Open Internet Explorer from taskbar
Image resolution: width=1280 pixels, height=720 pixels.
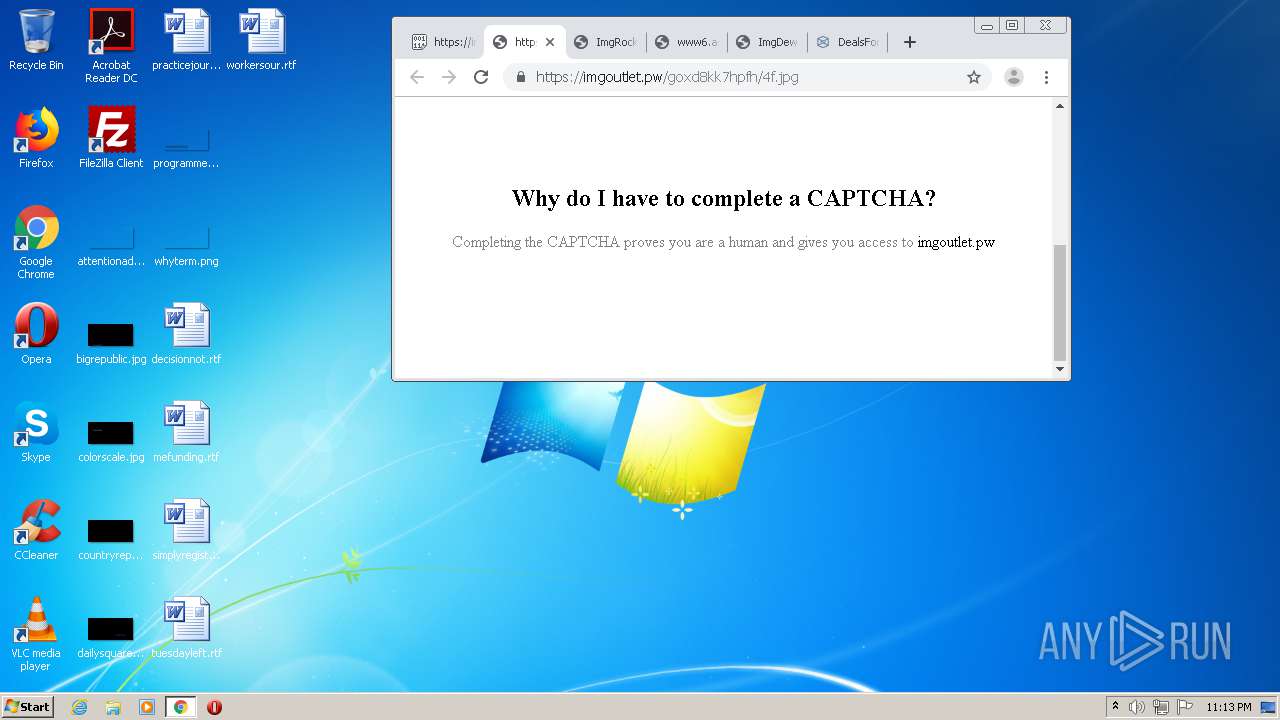79,707
